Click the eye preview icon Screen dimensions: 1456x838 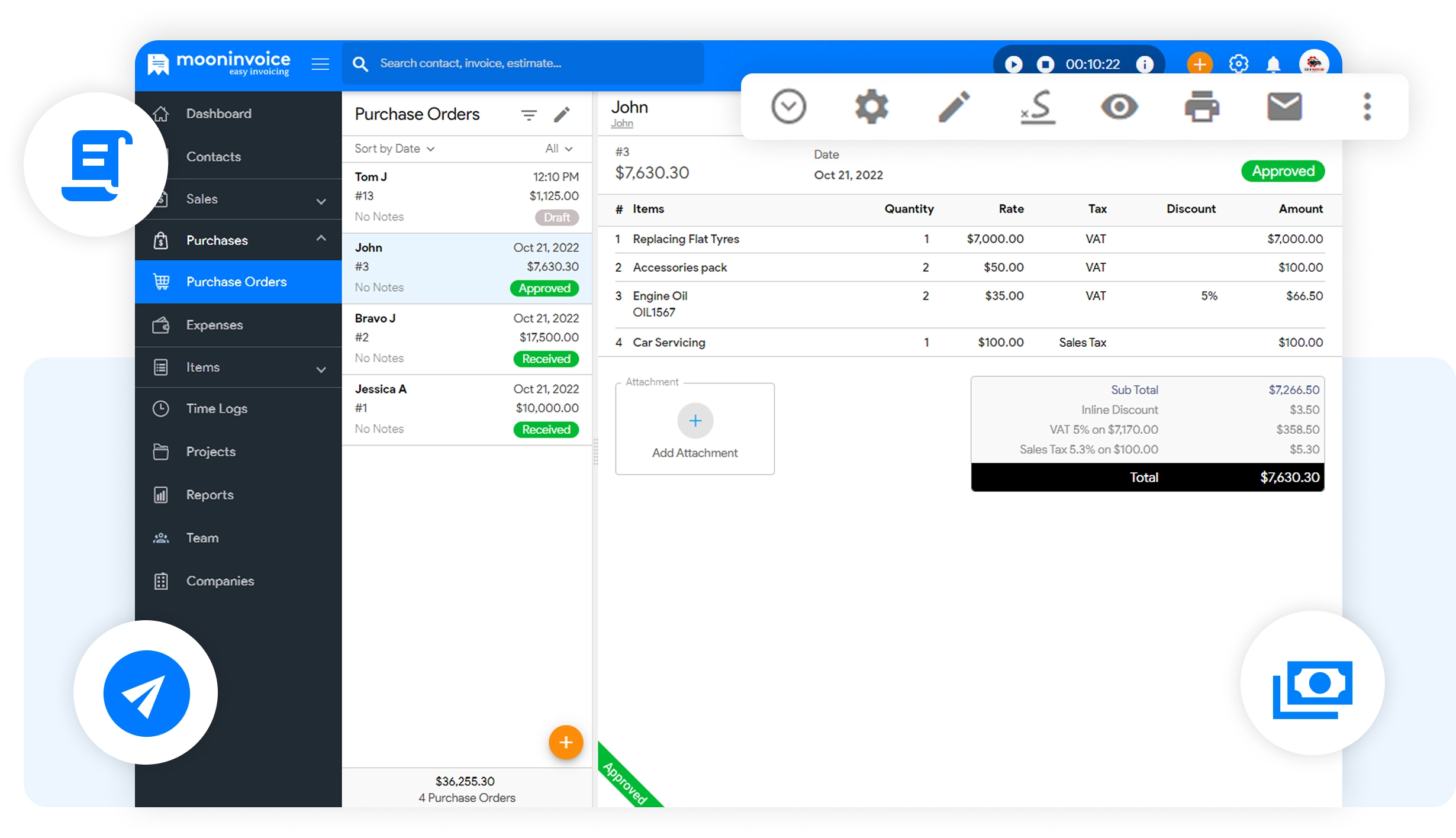tap(1119, 107)
